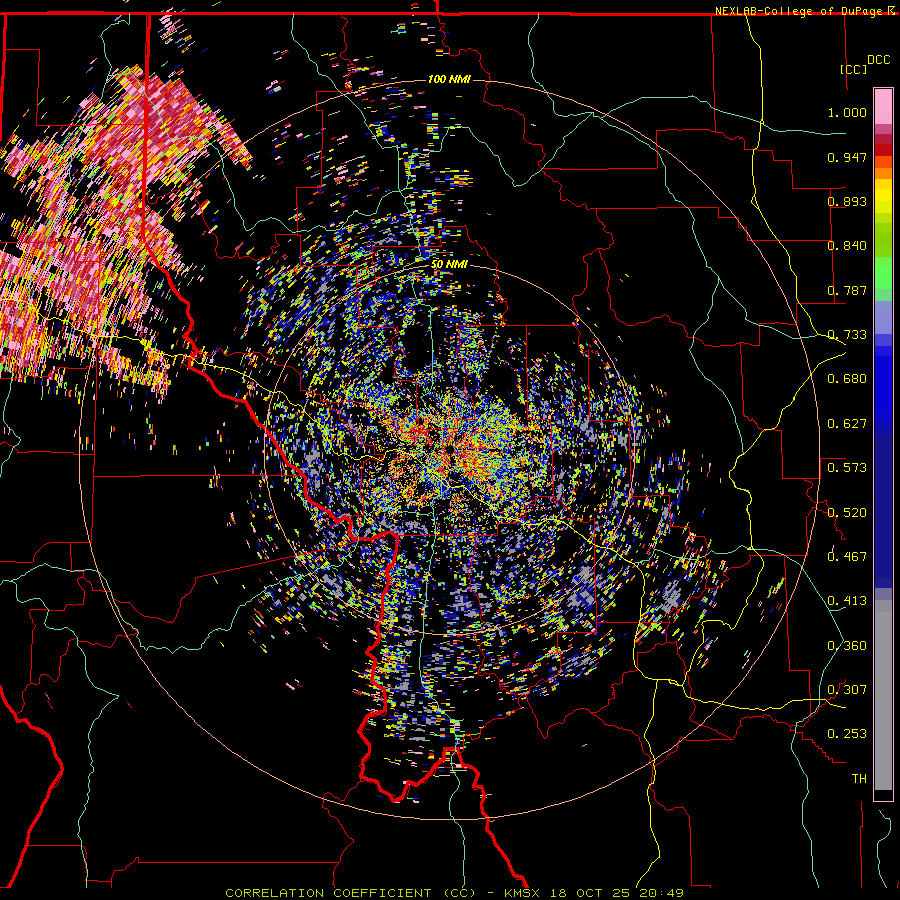Click the 0.733 legend value label
The height and width of the screenshot is (900, 900).
(847, 335)
